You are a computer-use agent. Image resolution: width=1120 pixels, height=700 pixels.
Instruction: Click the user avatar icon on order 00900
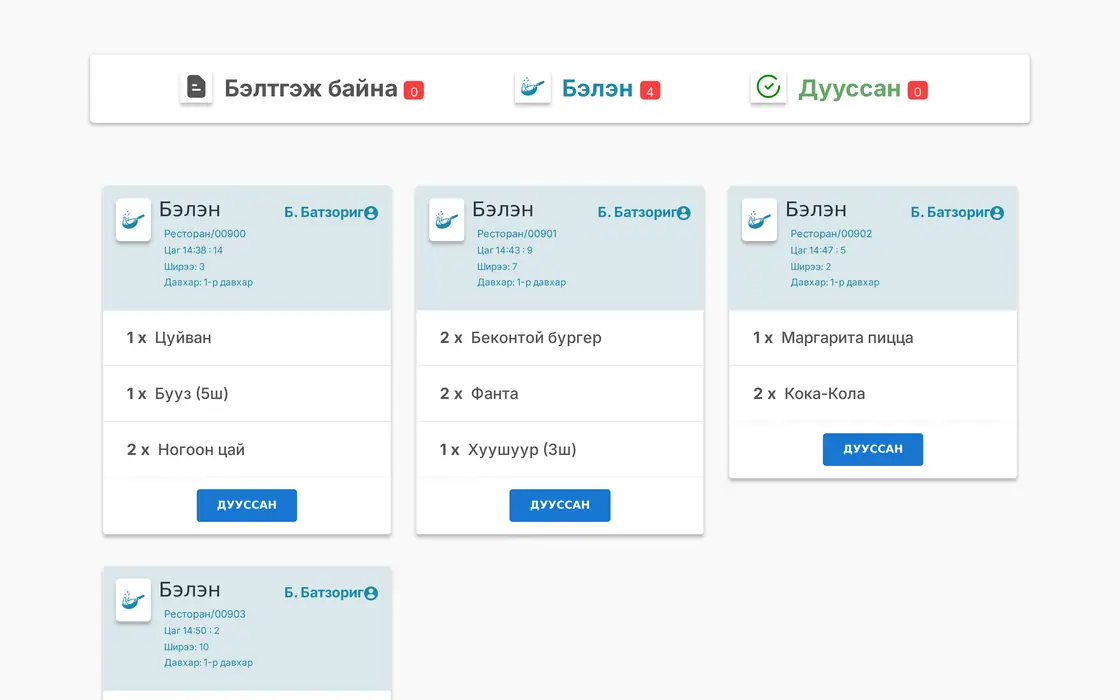(371, 213)
